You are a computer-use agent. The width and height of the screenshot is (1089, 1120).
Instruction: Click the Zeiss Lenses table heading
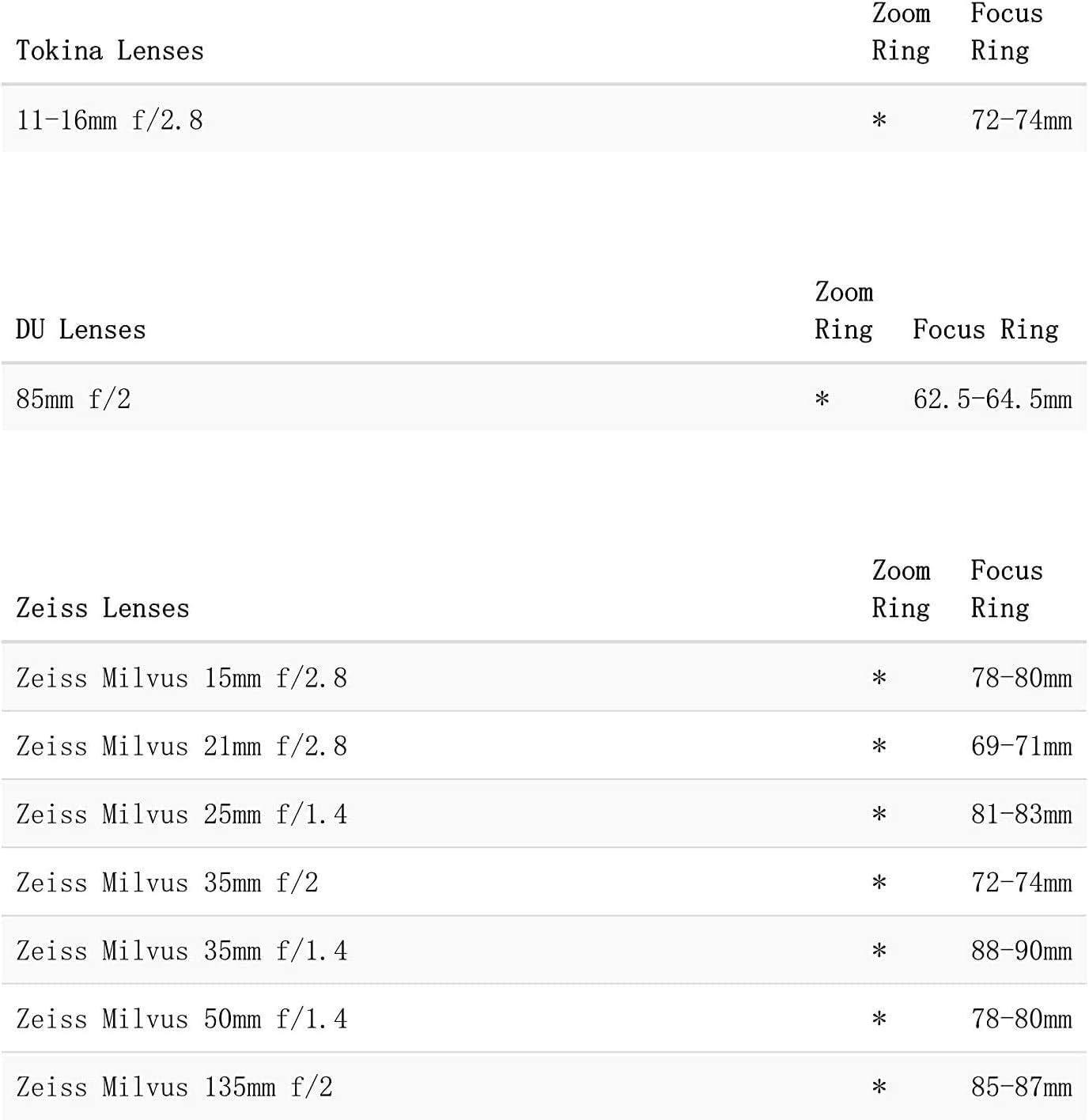(103, 608)
